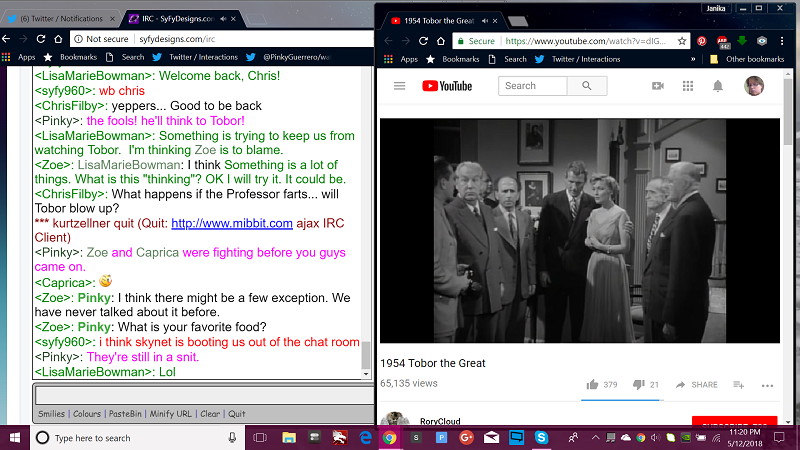Go home in the YouTube Chrome window
Image resolution: width=800 pixels, height=450 pixels.
441,41
